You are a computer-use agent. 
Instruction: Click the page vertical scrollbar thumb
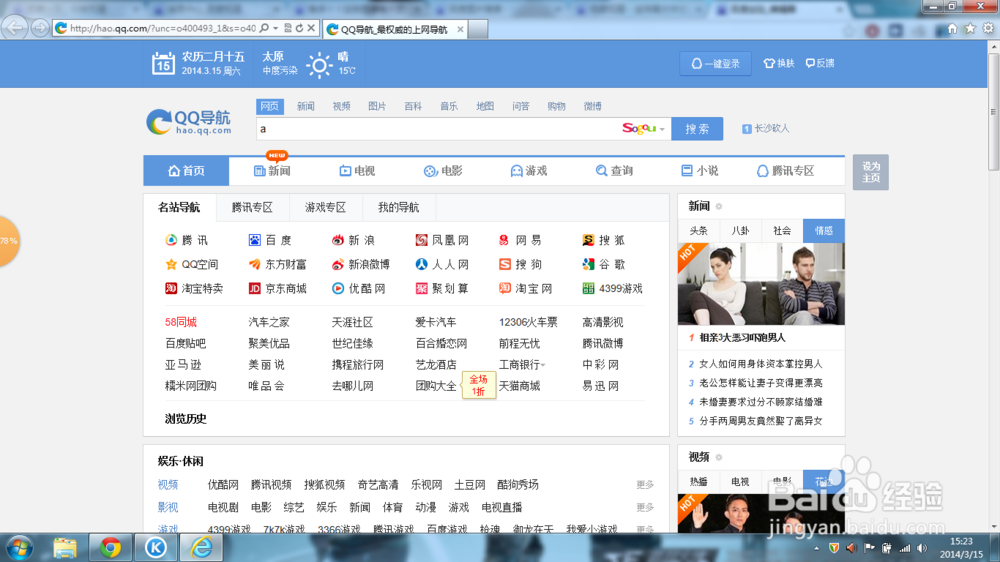[x=994, y=112]
